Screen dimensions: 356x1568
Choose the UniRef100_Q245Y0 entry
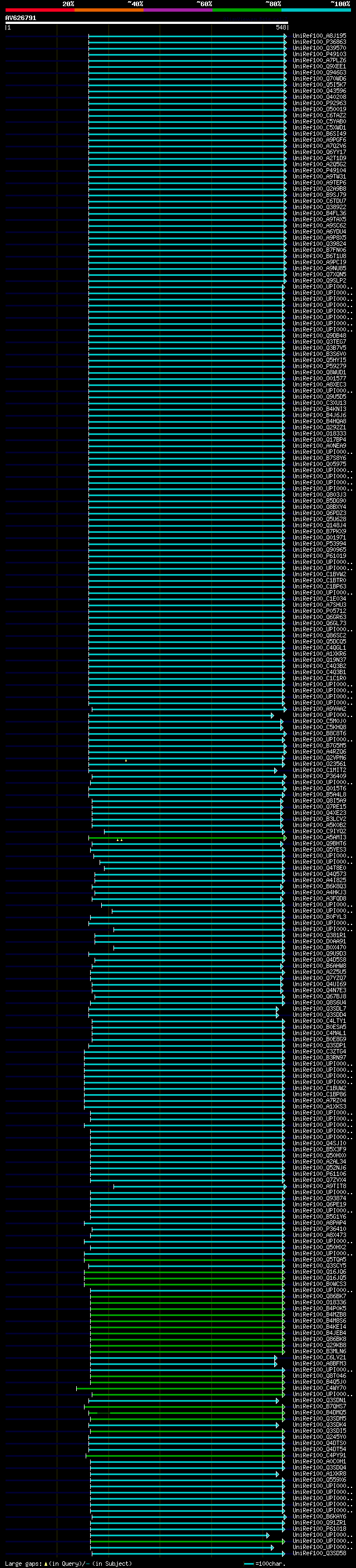[319, 1437]
